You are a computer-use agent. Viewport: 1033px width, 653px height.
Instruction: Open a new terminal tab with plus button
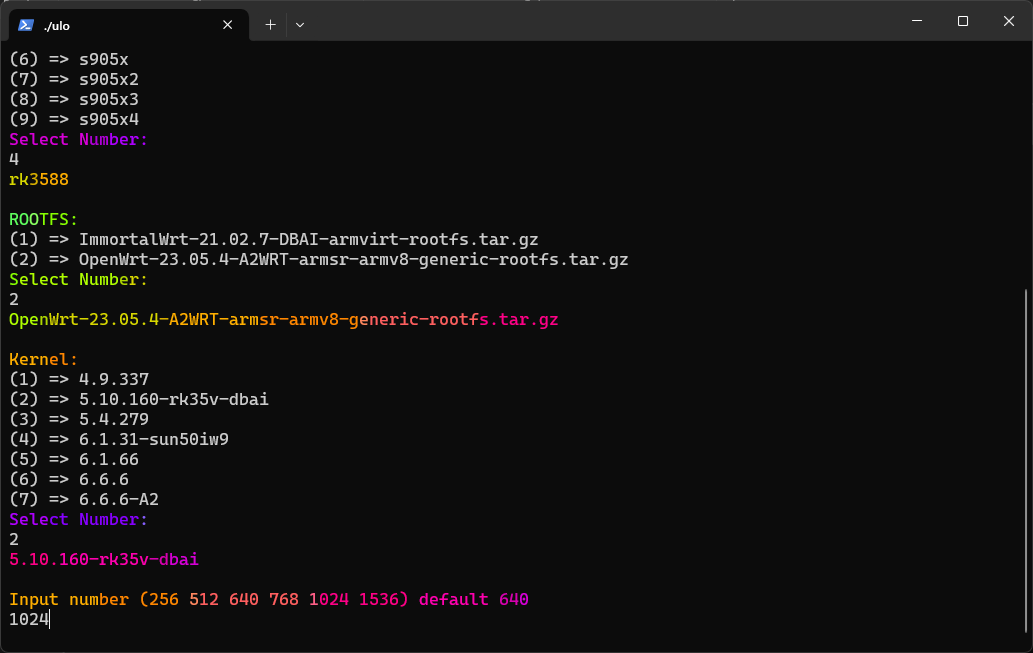pyautogui.click(x=270, y=25)
